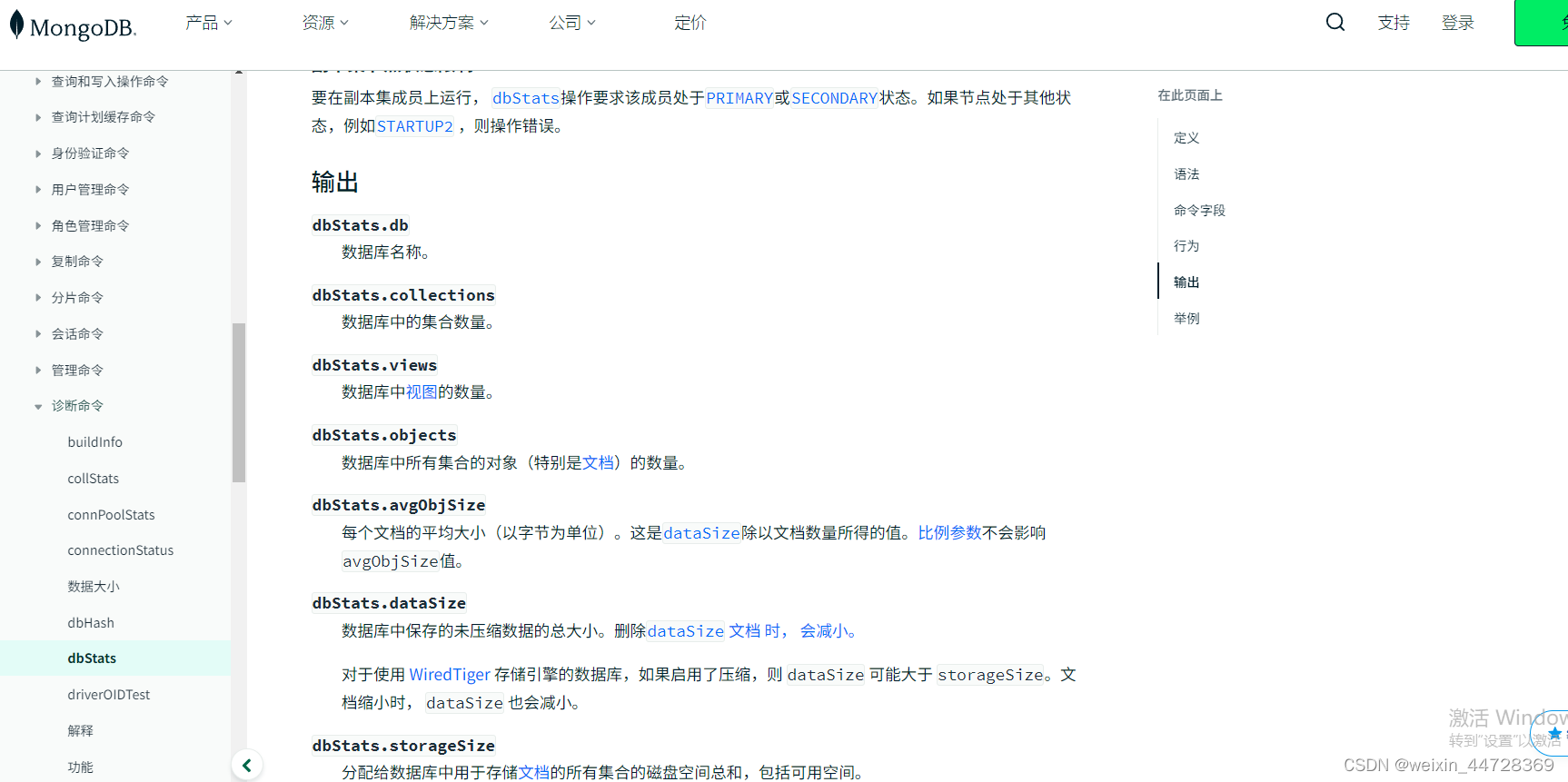Open the 产品 dropdown menu
Screen dimensions: 1568x782
[209, 23]
